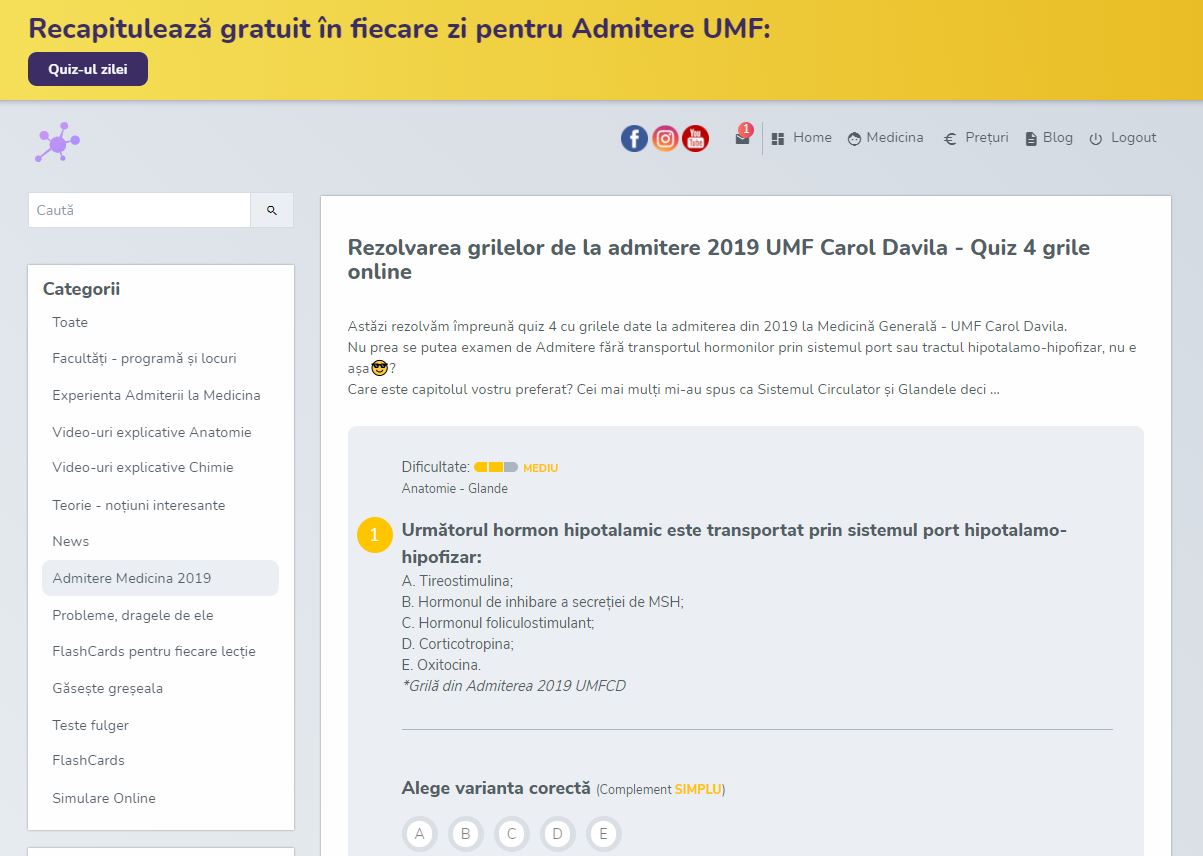Image resolution: width=1203 pixels, height=856 pixels.
Task: Select answer option C
Action: click(512, 834)
